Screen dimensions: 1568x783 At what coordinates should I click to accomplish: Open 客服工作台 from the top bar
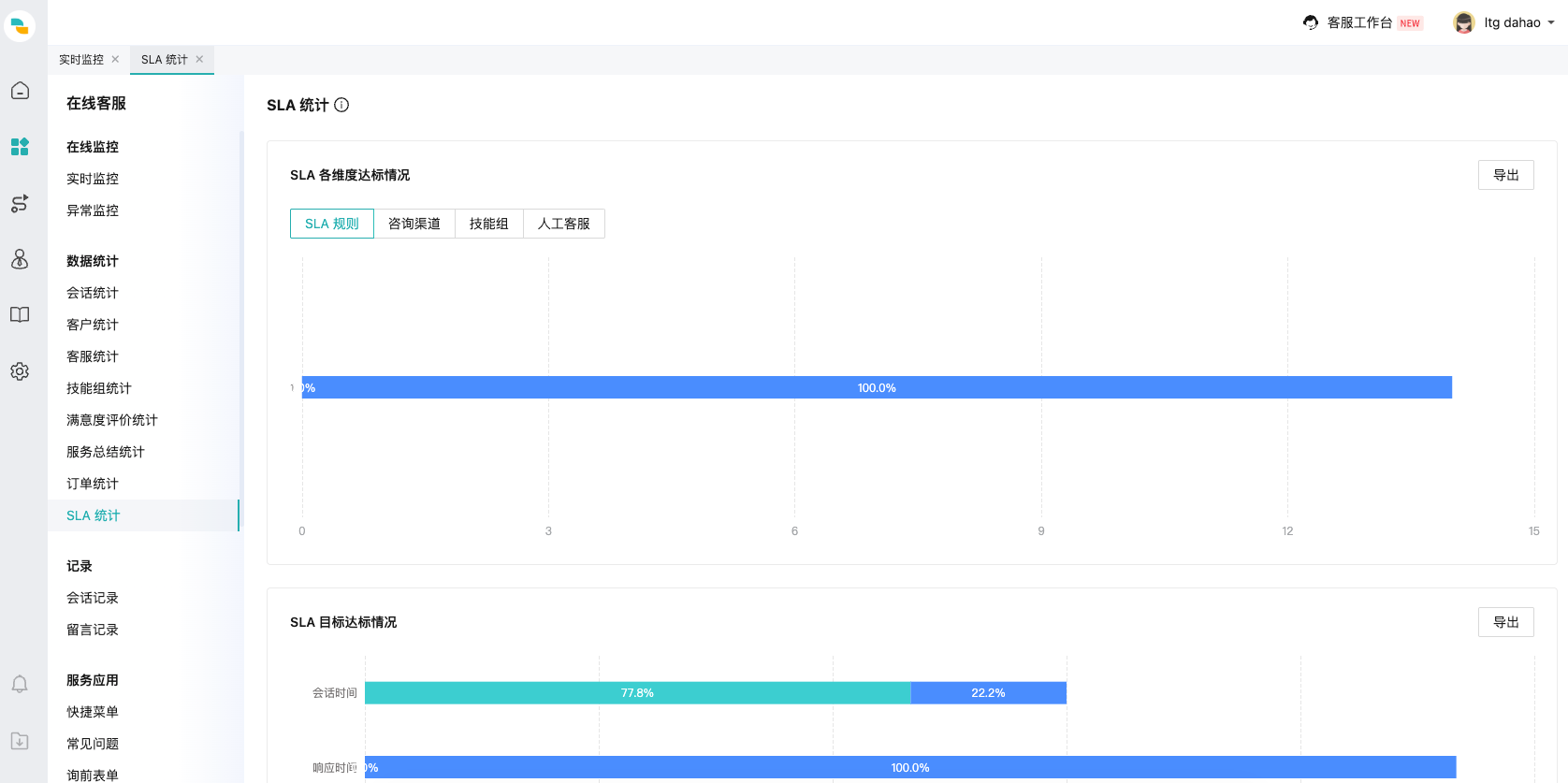(x=1359, y=22)
